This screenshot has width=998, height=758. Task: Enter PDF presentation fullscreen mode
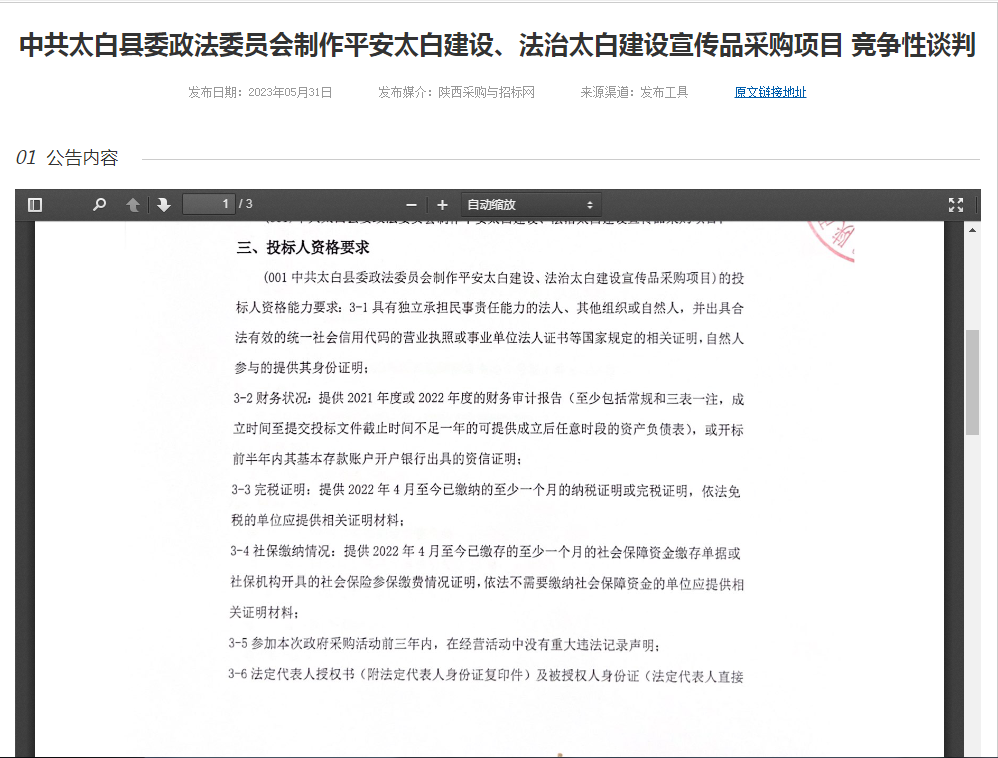point(955,205)
